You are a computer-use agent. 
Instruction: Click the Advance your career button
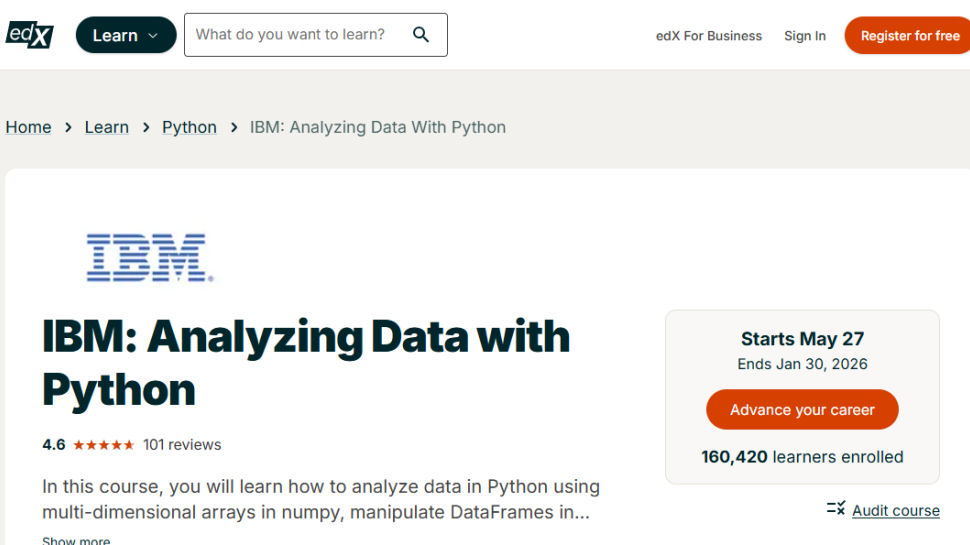802,410
